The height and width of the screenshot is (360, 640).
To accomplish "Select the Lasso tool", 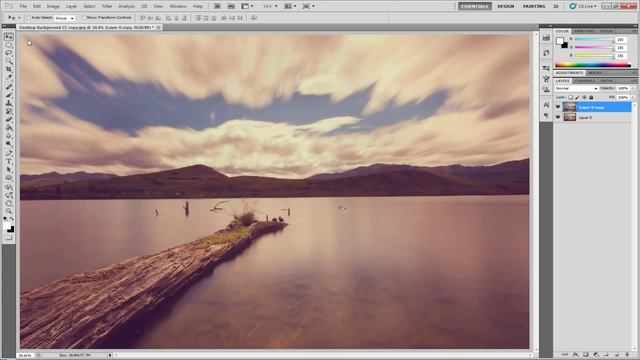I will coord(9,53).
